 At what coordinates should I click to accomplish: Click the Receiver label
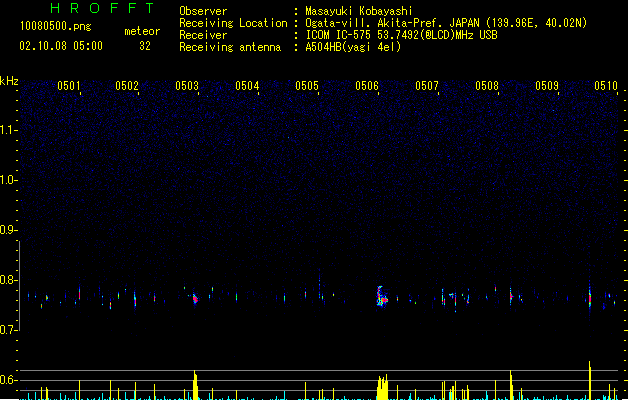[203, 35]
